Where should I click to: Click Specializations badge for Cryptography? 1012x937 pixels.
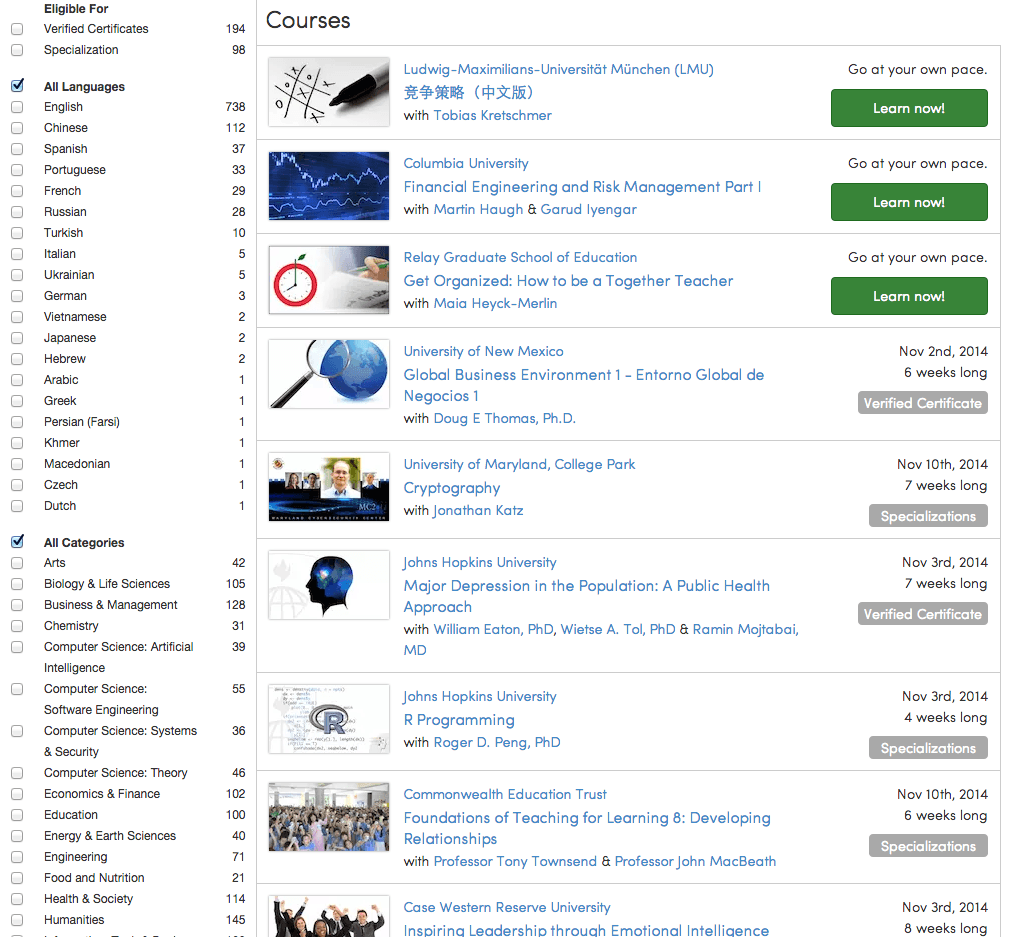928,516
